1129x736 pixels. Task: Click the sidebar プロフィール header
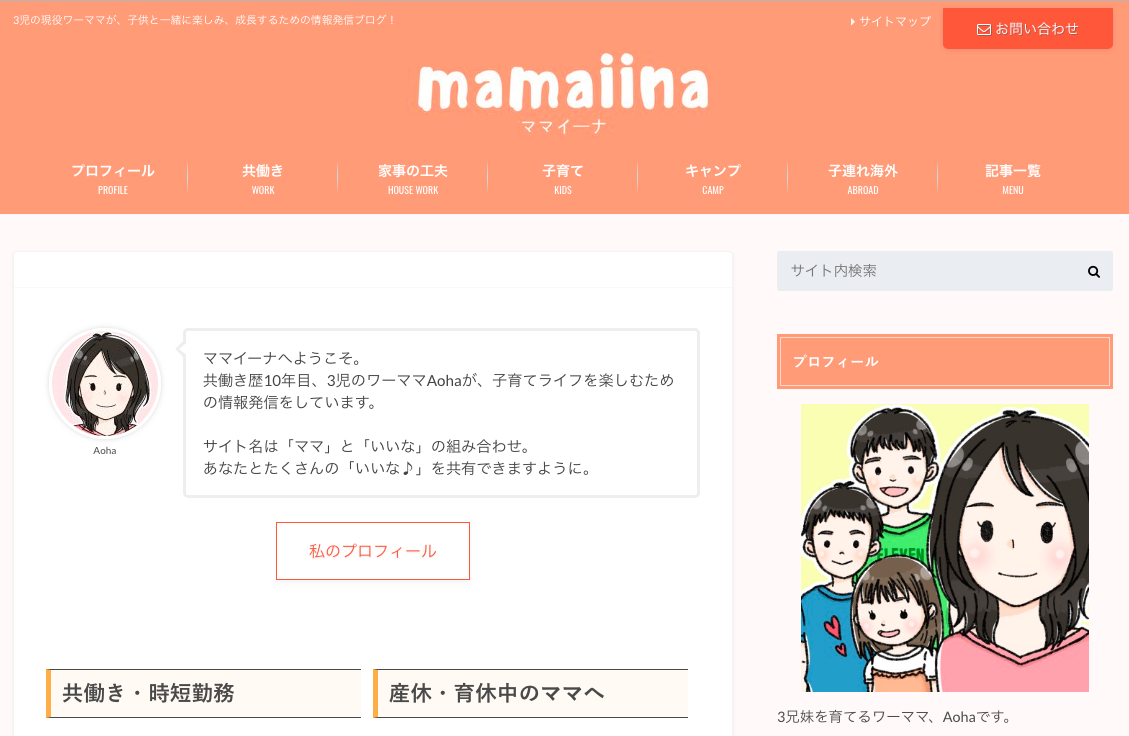(945, 362)
